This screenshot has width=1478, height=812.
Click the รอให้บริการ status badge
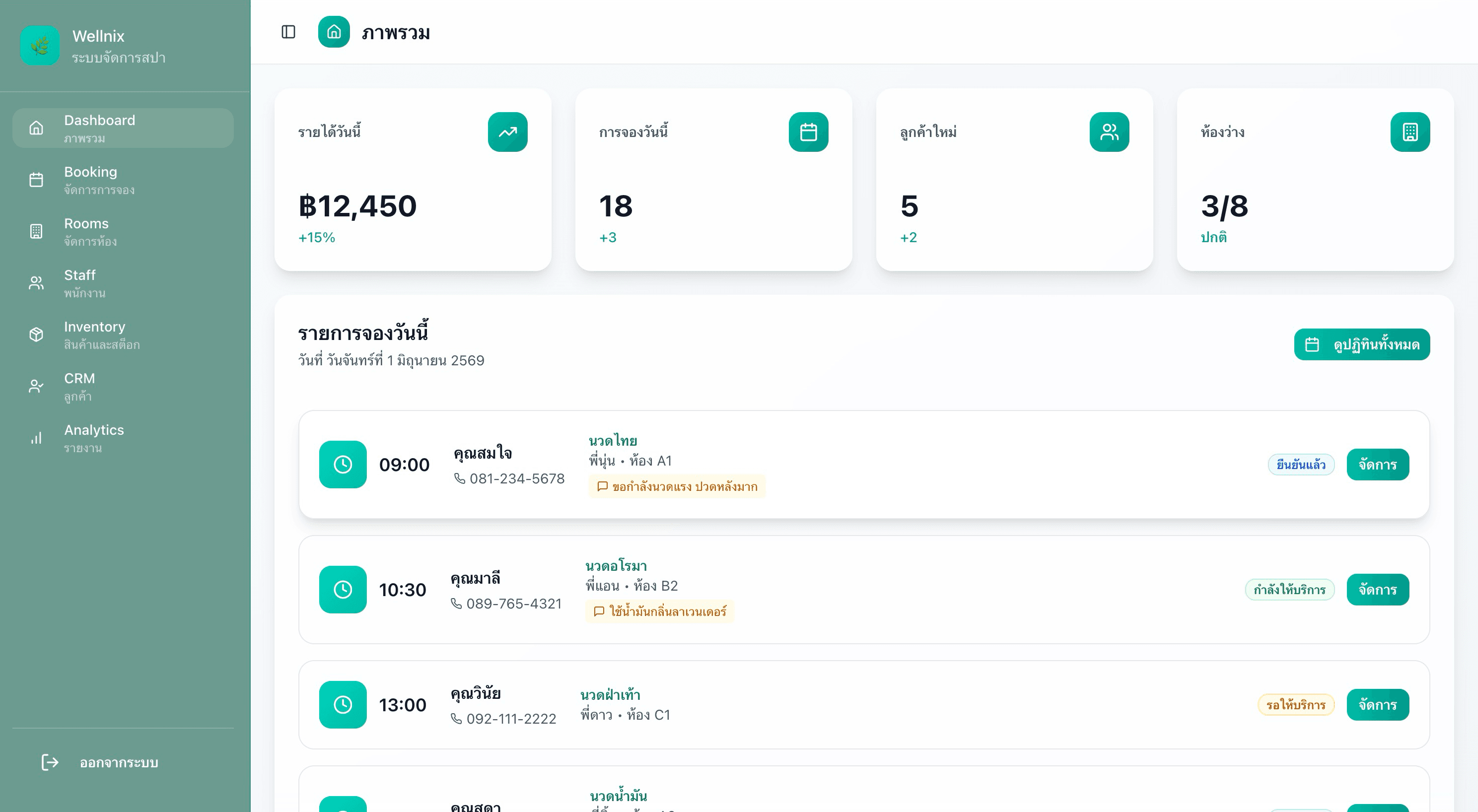[x=1295, y=705]
